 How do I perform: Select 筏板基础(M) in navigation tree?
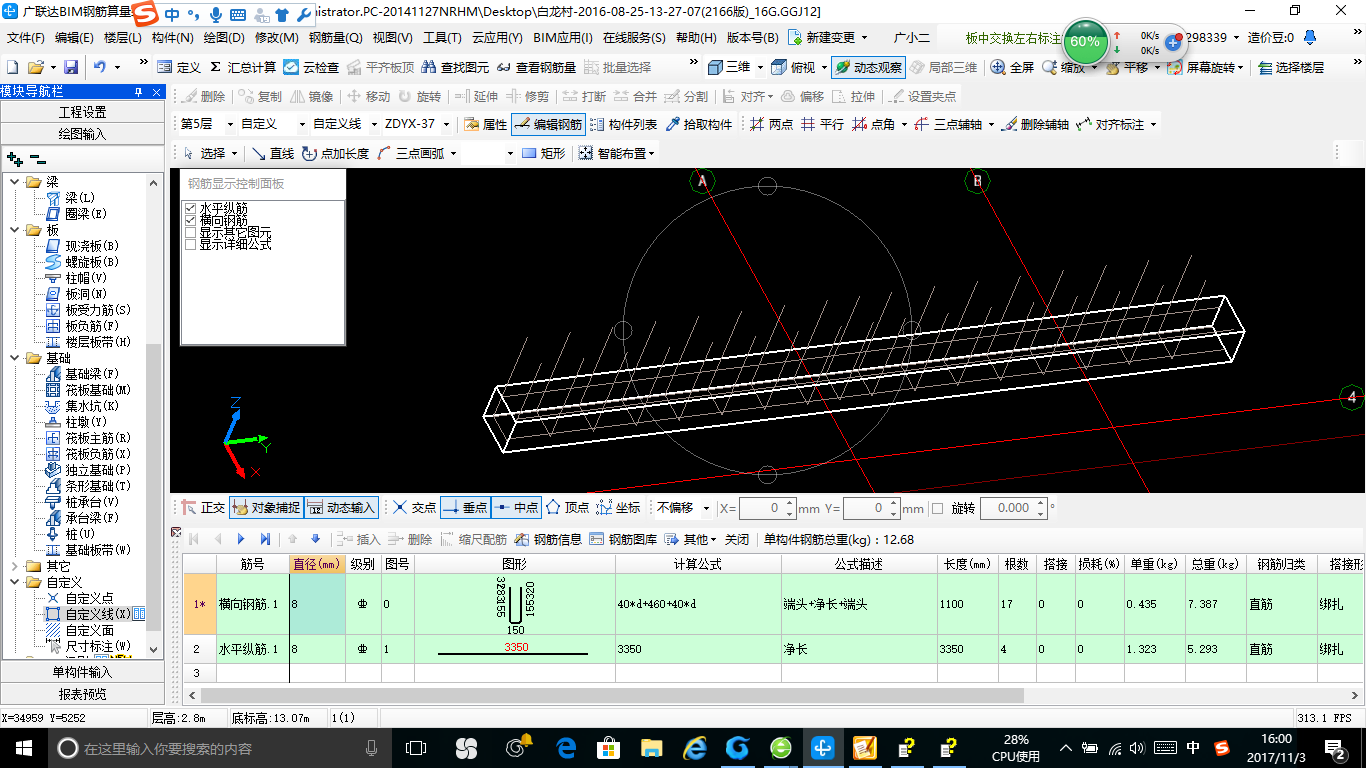coord(88,390)
